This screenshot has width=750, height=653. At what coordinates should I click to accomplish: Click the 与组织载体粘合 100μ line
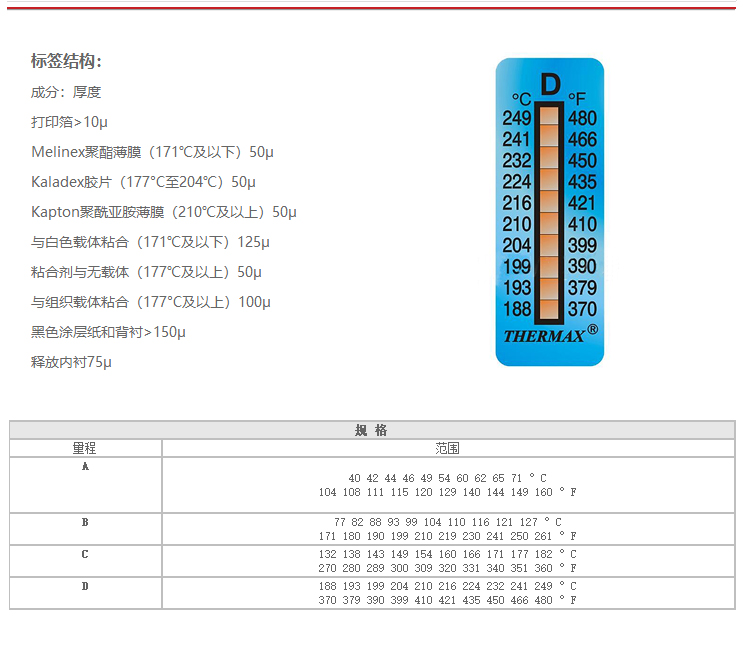(151, 302)
